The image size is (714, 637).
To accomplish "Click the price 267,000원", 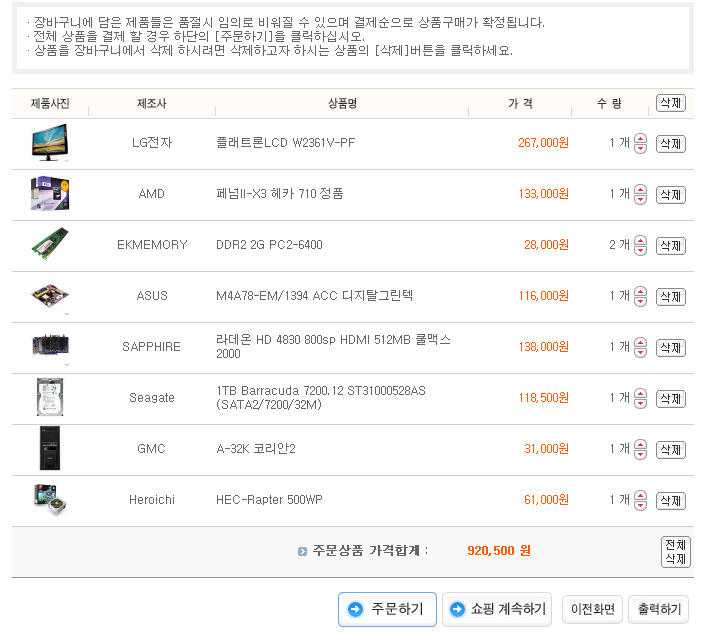I will pyautogui.click(x=544, y=143).
